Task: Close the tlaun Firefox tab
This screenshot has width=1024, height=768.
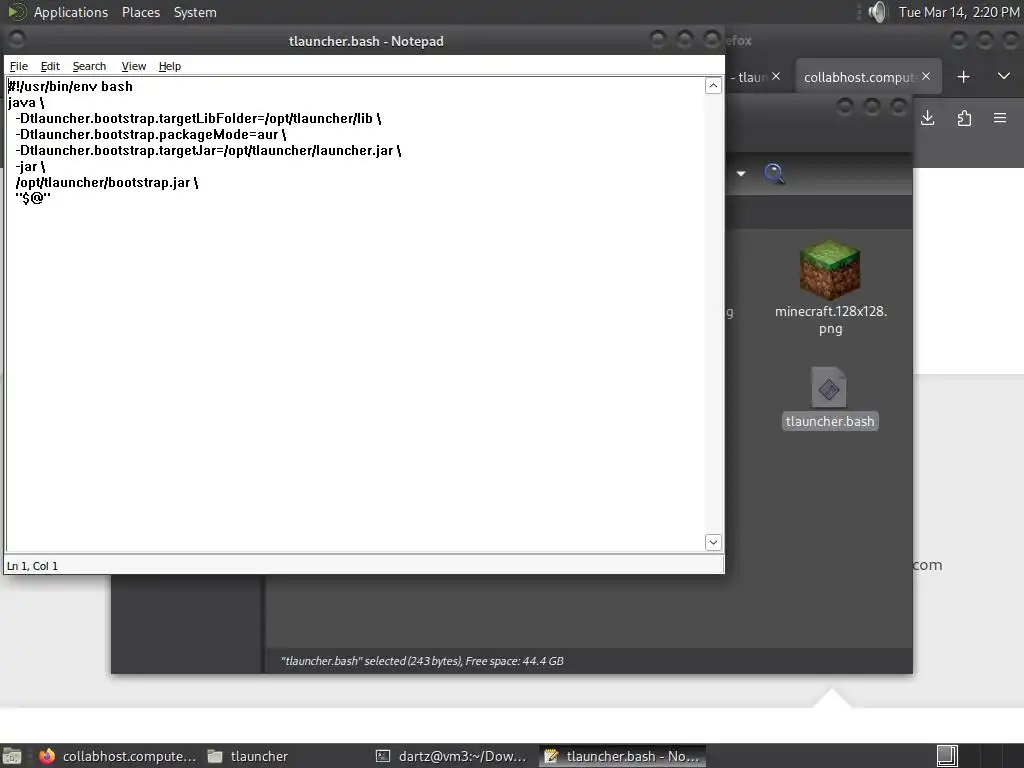Action: [x=776, y=76]
